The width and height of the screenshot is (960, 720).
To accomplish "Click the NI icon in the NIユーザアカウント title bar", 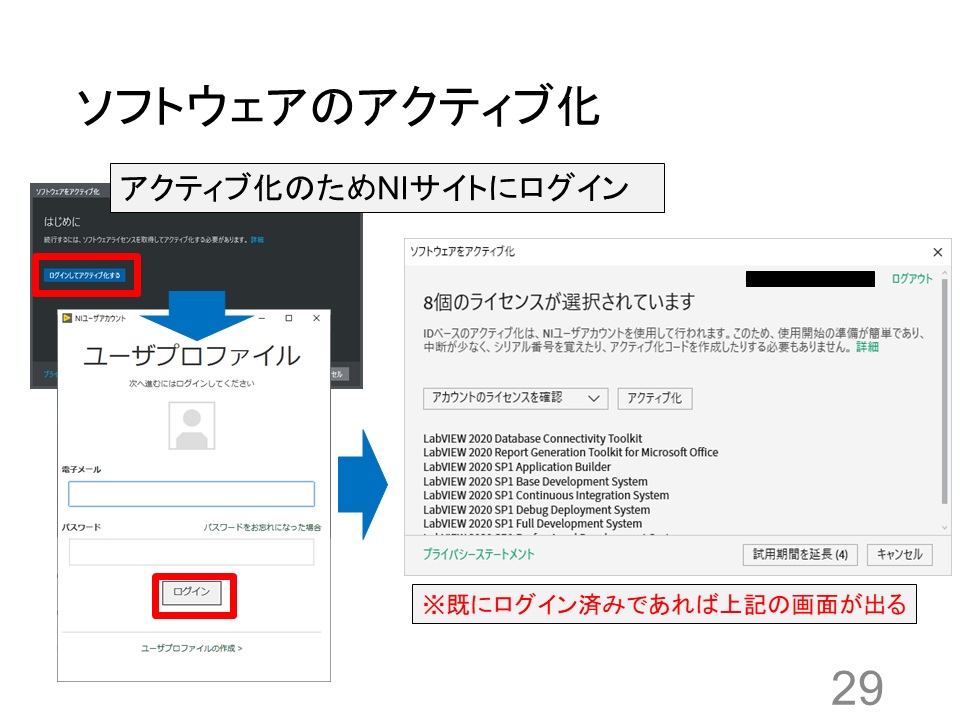I will (67, 318).
